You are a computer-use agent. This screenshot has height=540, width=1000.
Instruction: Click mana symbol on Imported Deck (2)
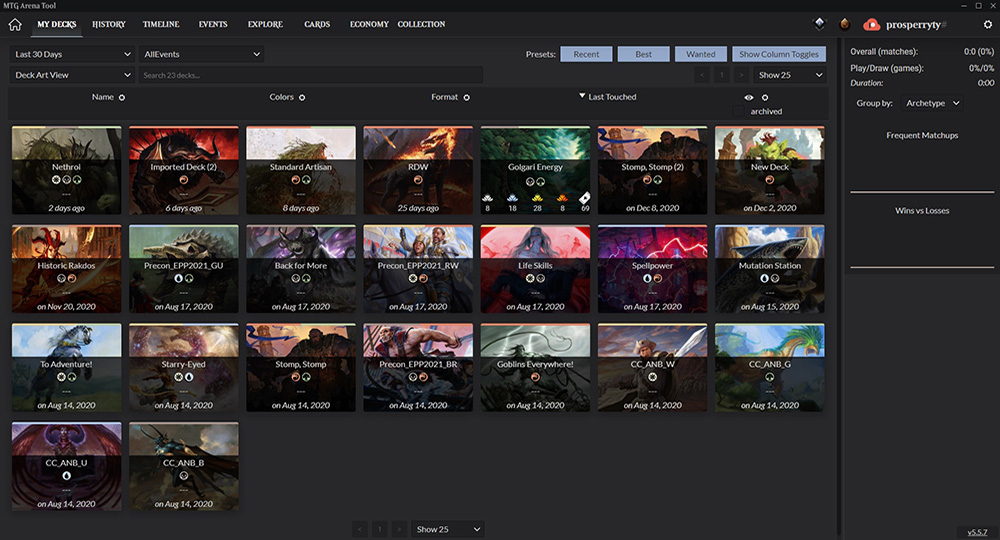click(184, 180)
